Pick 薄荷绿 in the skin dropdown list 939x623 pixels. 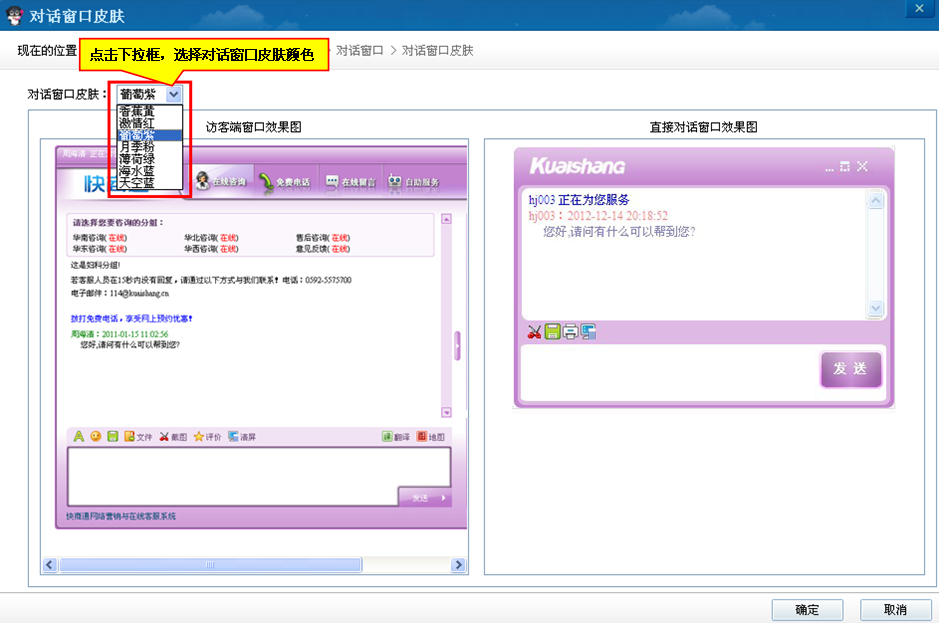137,159
